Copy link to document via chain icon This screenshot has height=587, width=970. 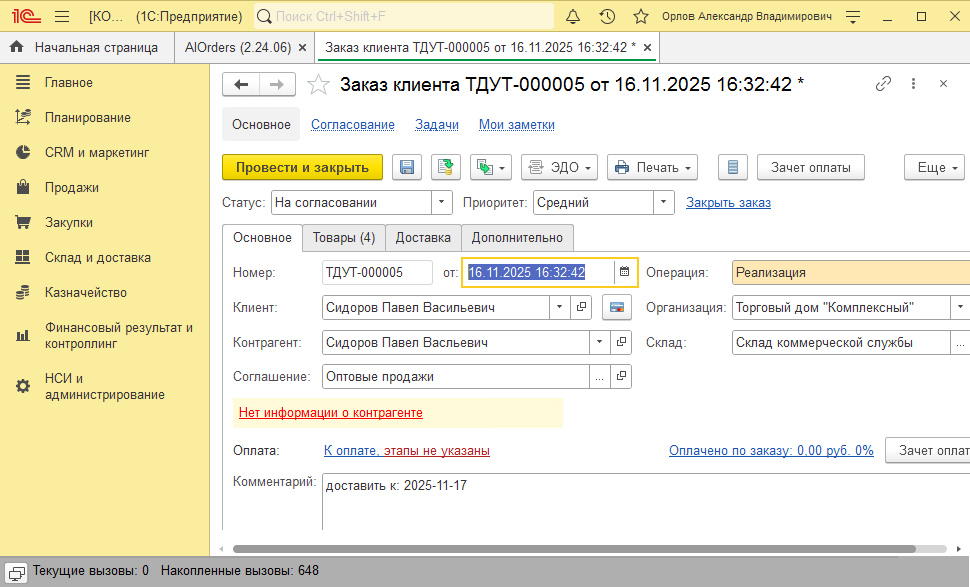click(x=883, y=85)
